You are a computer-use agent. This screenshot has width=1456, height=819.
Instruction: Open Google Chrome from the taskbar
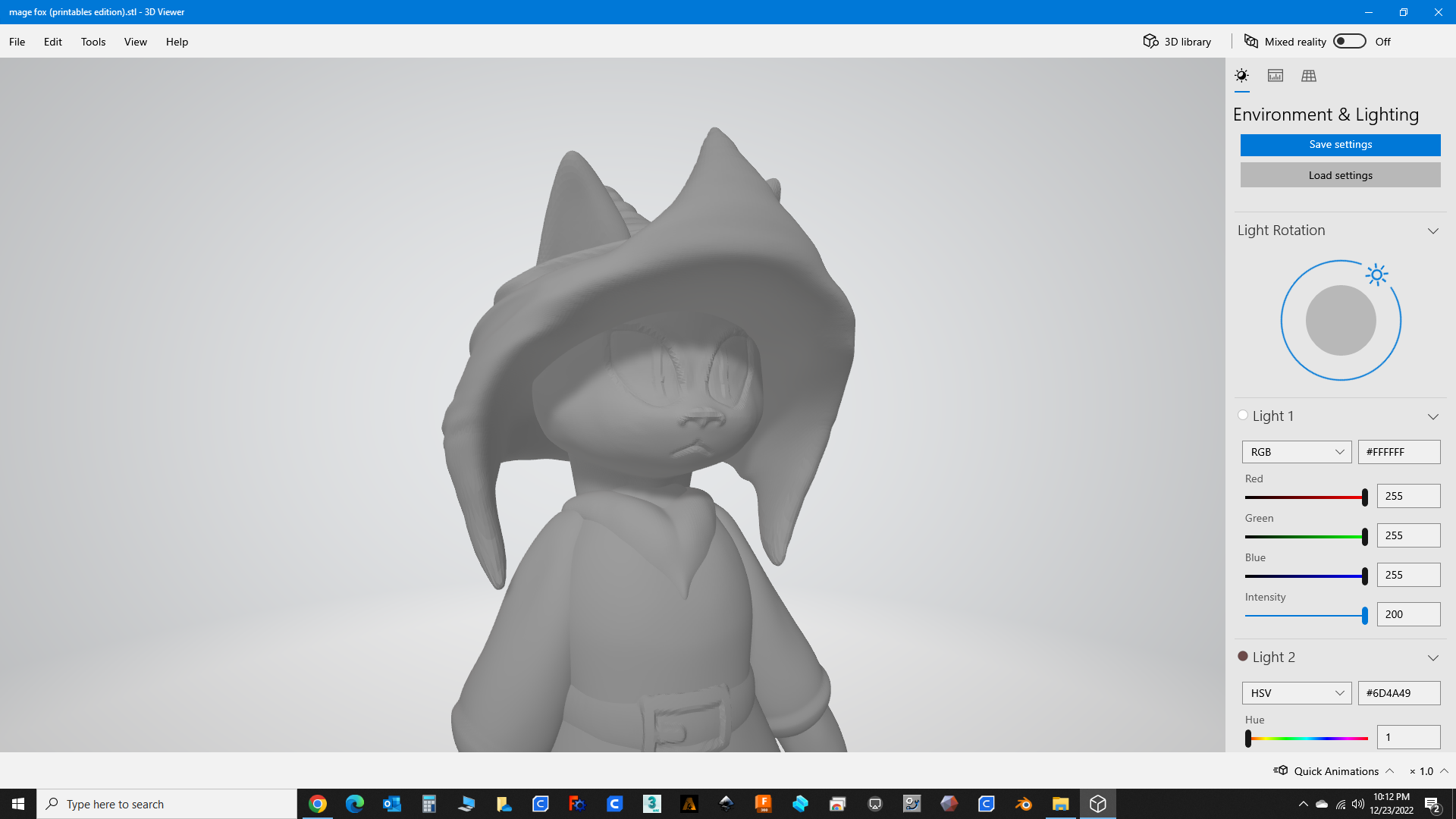[318, 804]
